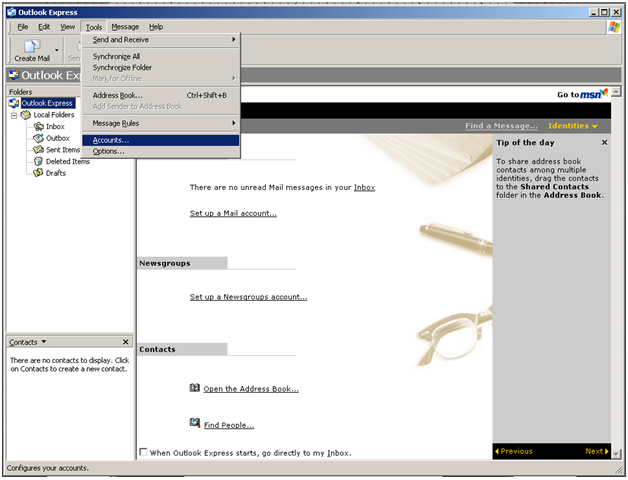The width and height of the screenshot is (628, 480).
Task: Choose Accounts from Tools menu
Action: (161, 140)
